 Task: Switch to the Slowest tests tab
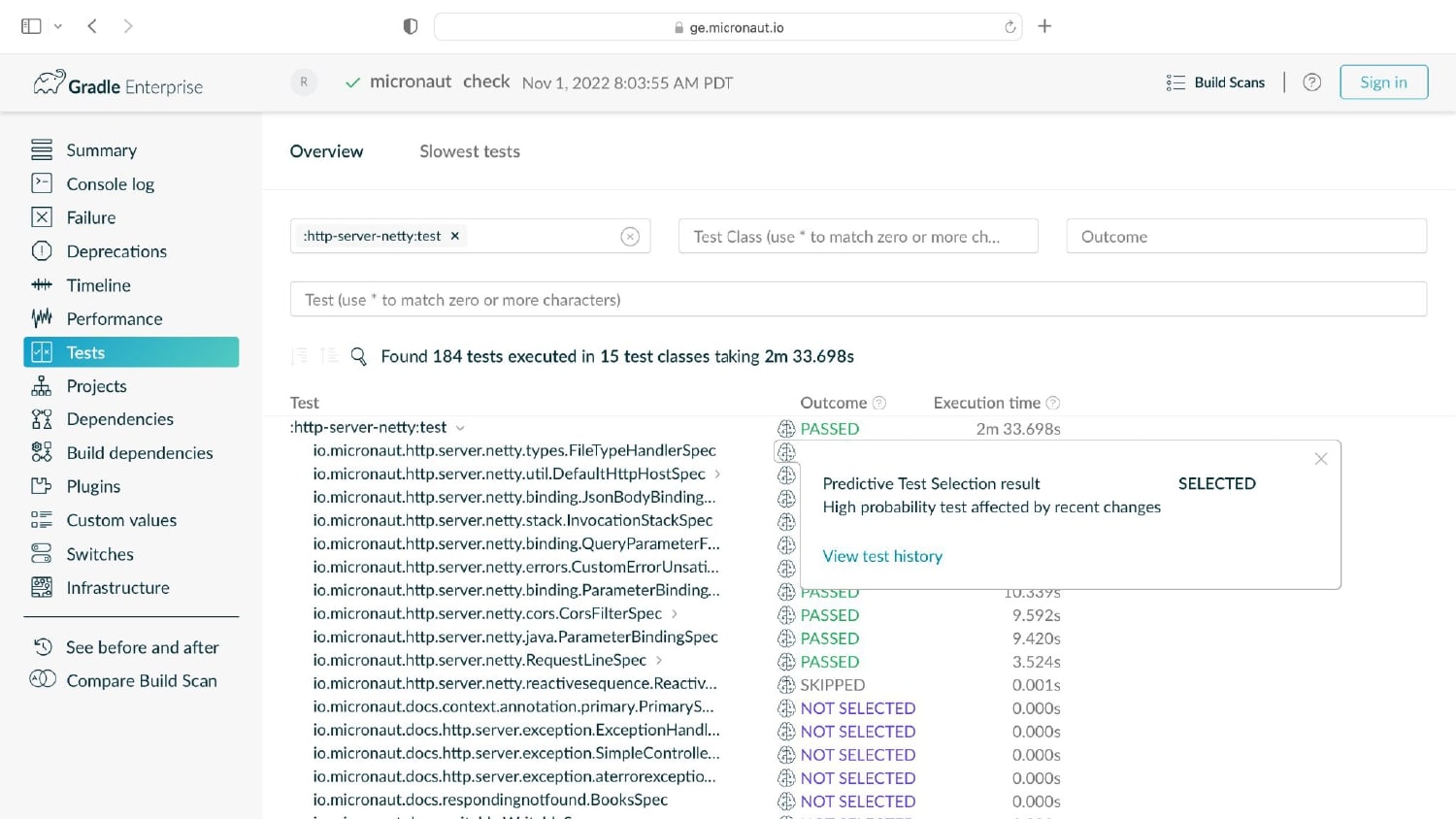(470, 151)
